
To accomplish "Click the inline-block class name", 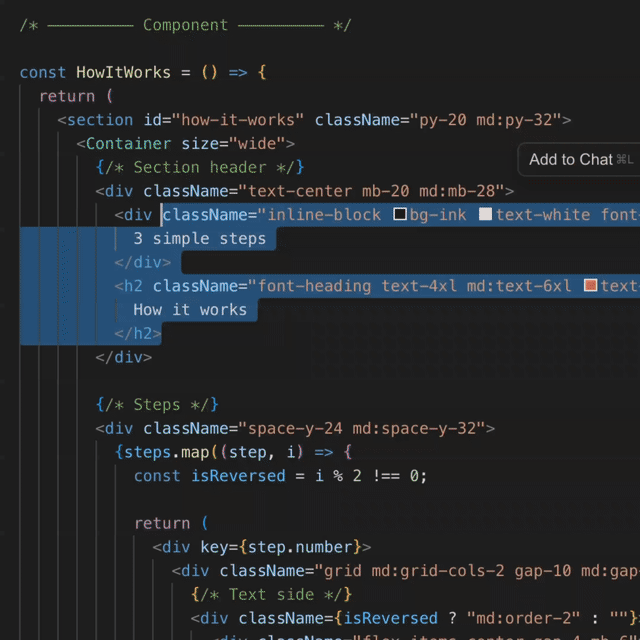I will coord(324,215).
